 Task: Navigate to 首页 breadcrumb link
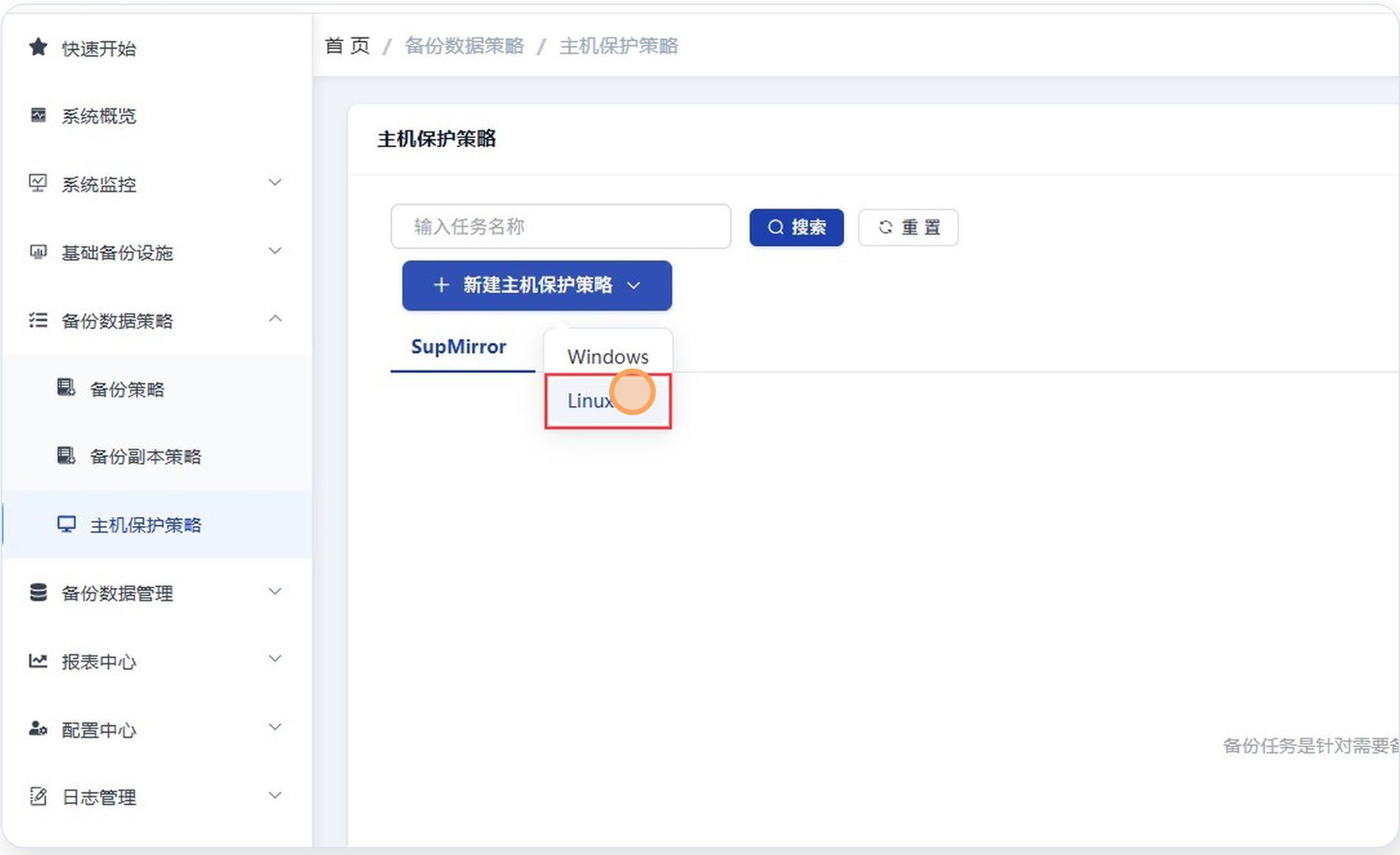347,46
